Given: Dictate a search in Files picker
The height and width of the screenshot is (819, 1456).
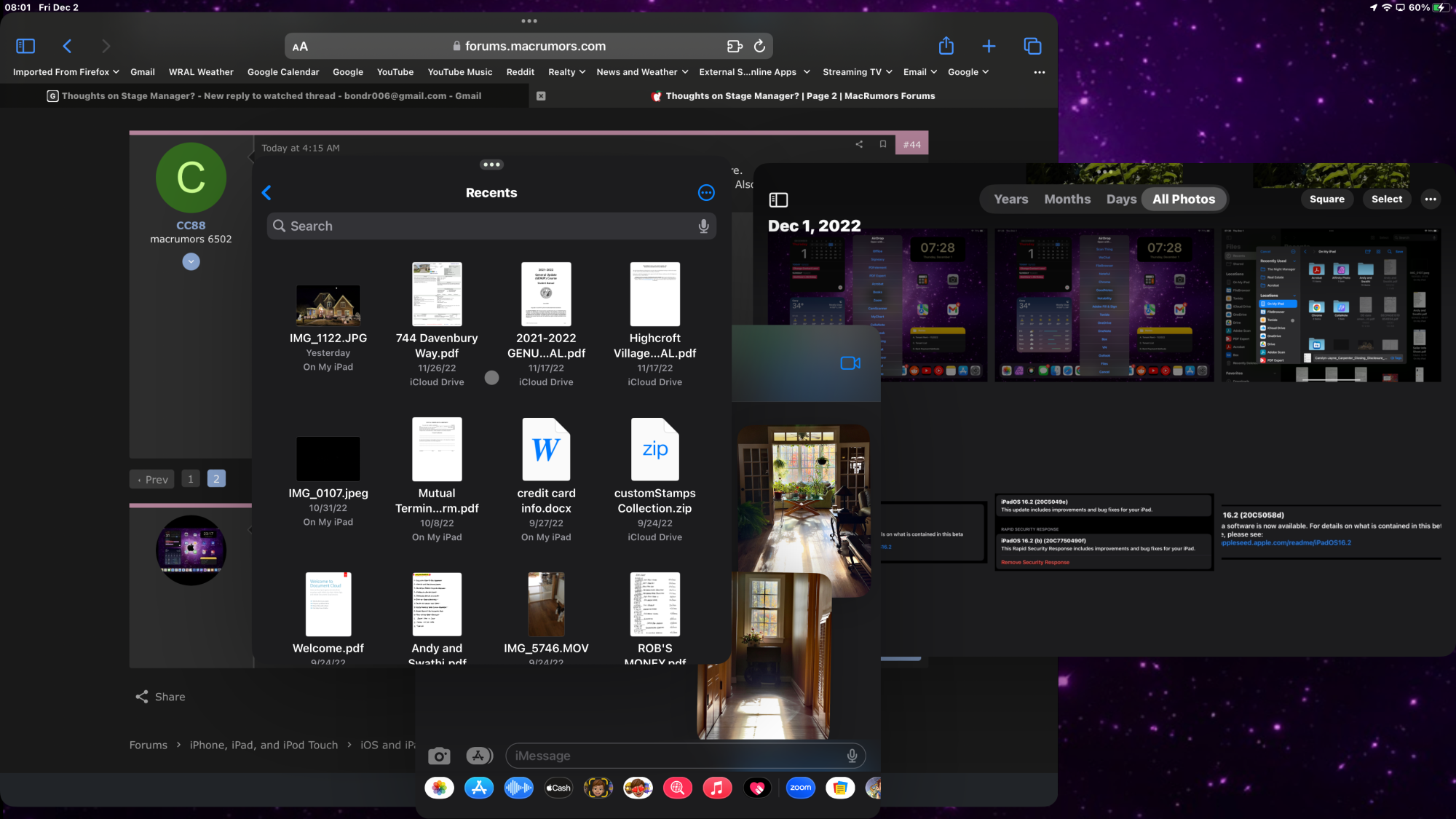Looking at the screenshot, I should click(703, 226).
